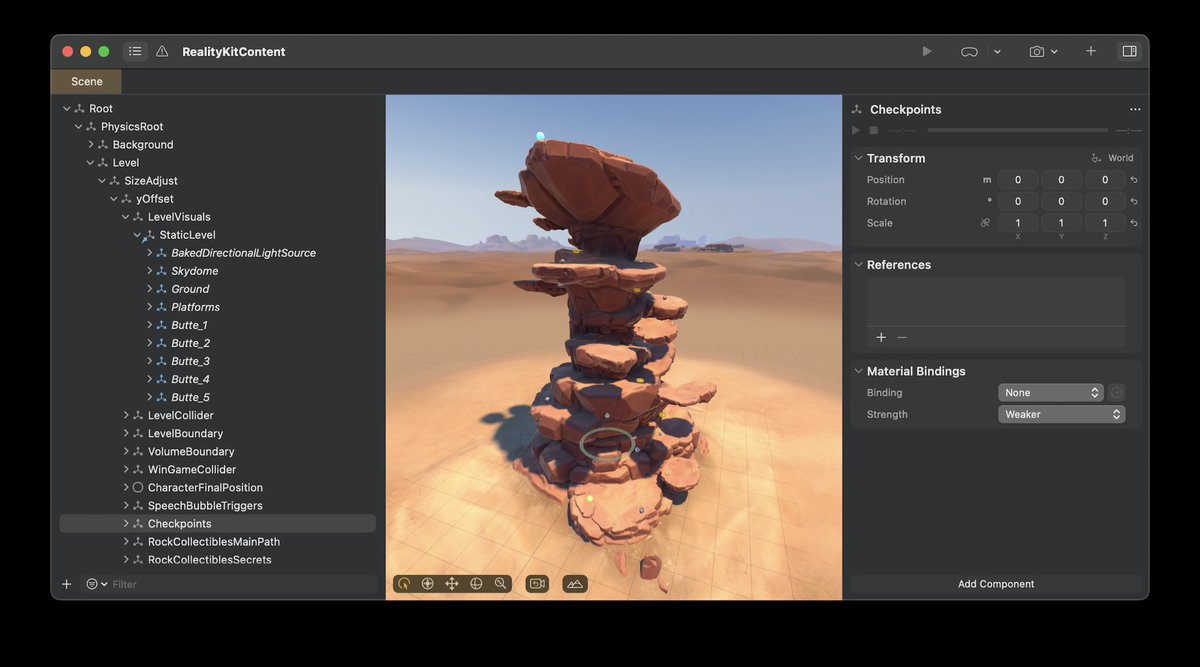Collapse the References section

(858, 265)
